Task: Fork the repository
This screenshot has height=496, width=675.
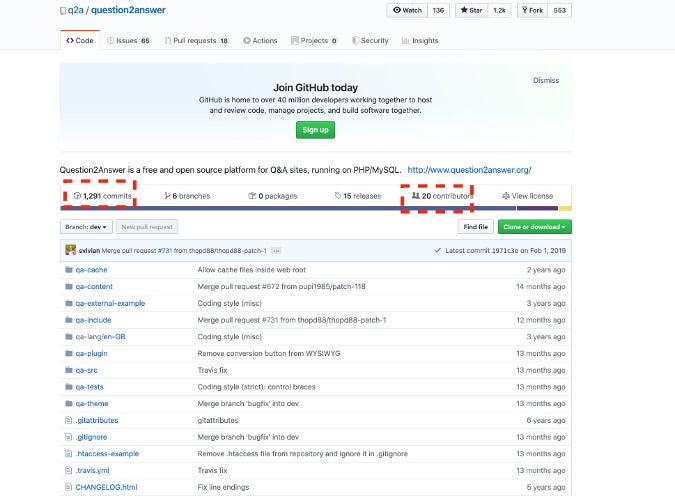Action: click(x=533, y=10)
